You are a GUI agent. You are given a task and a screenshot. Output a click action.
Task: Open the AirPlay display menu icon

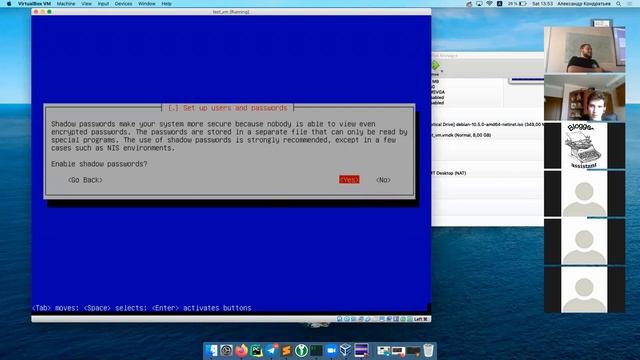[x=479, y=4]
